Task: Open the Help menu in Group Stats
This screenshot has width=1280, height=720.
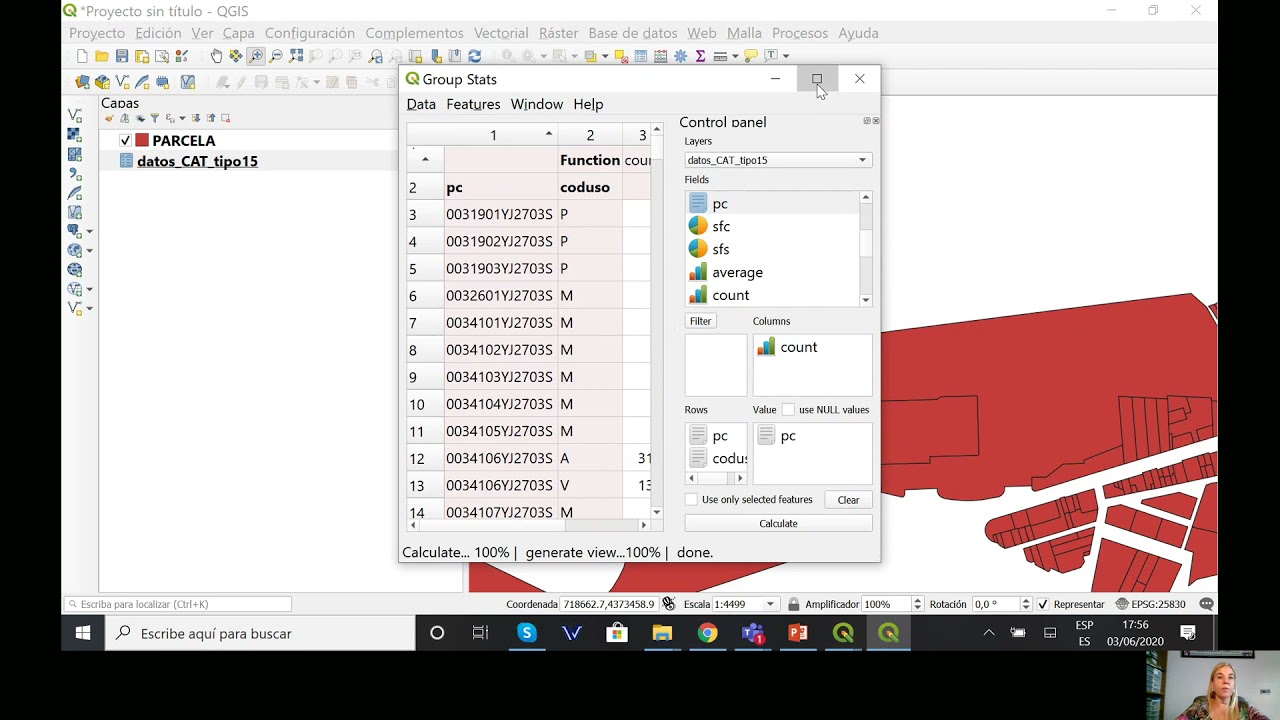Action: 588,104
